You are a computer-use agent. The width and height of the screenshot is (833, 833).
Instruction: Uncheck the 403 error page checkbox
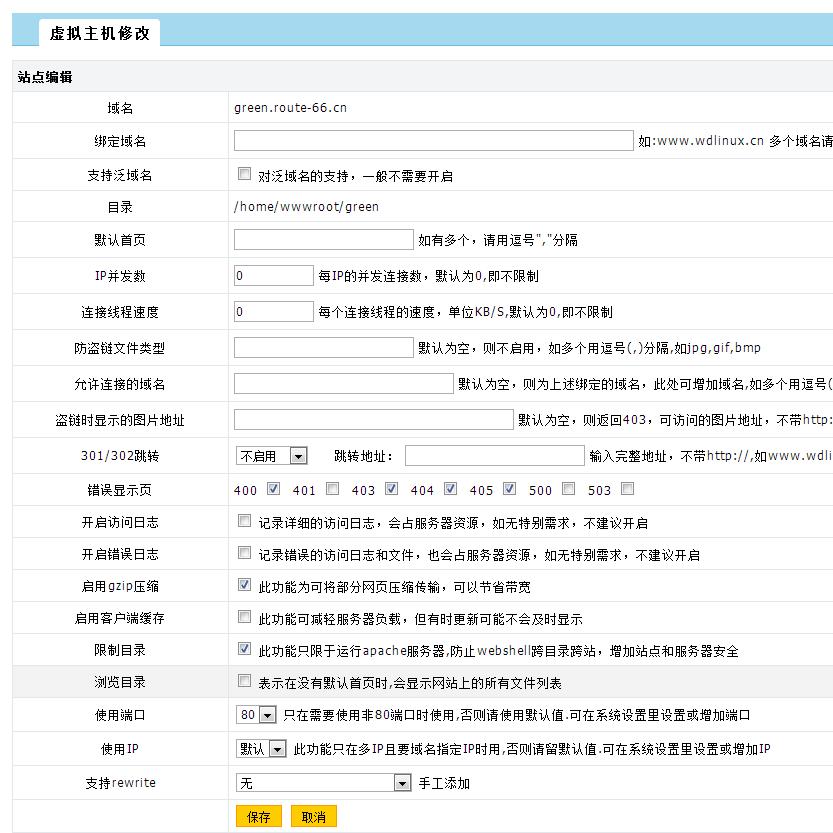pos(392,489)
